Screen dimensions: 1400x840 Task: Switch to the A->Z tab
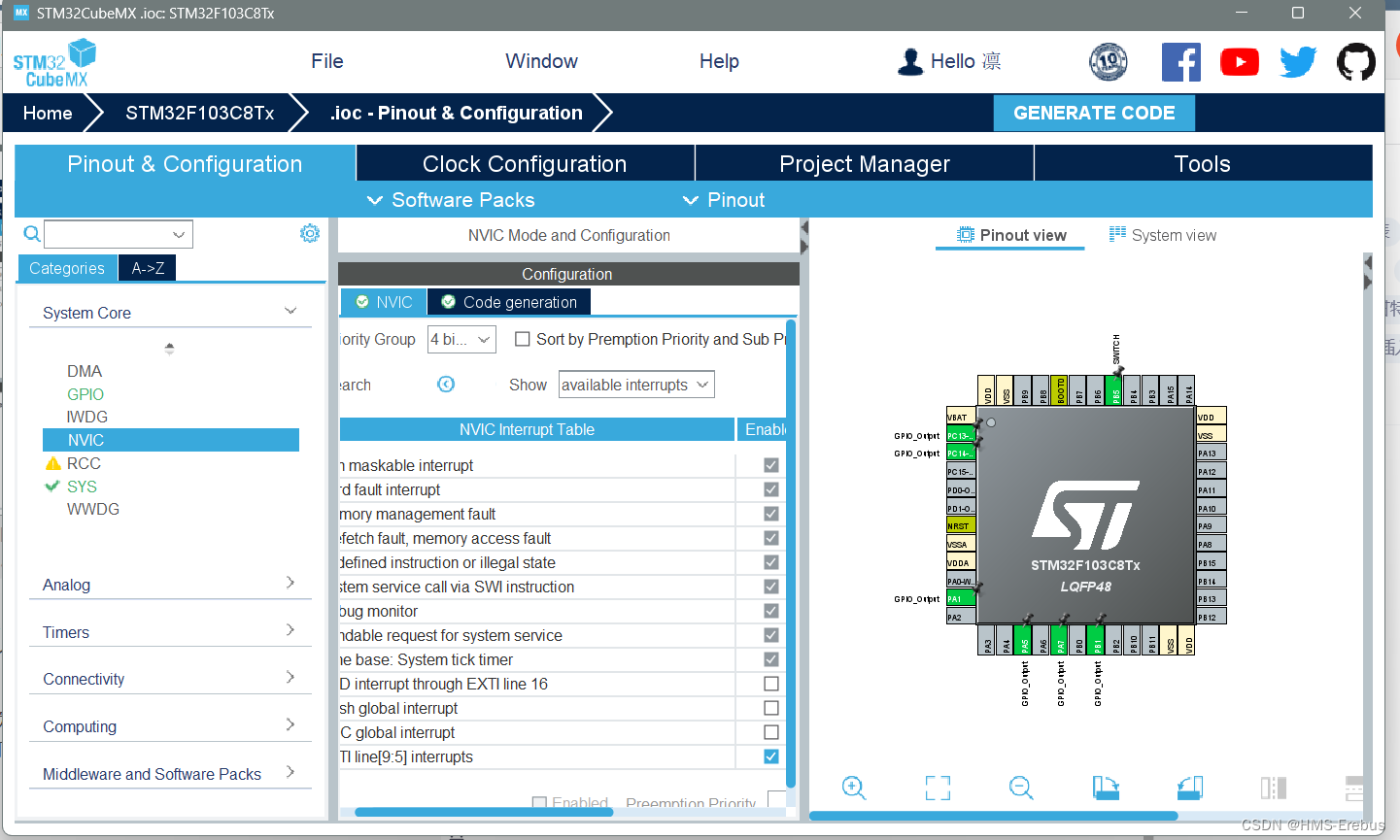148,268
